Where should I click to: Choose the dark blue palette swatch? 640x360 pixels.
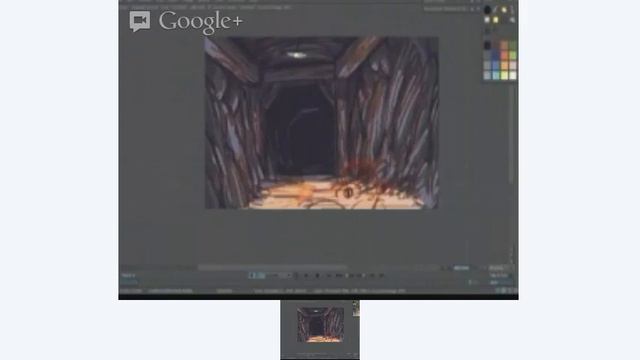pos(496,56)
